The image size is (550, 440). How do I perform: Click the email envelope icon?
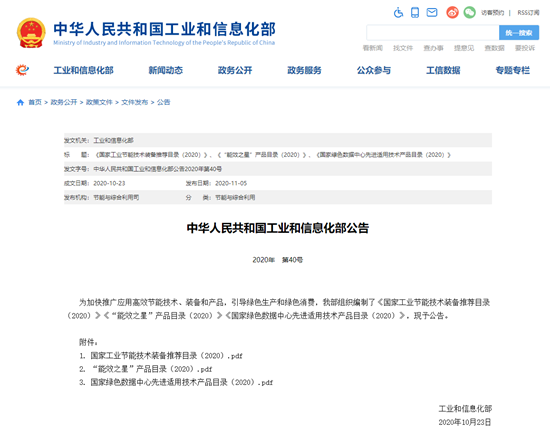tap(432, 13)
